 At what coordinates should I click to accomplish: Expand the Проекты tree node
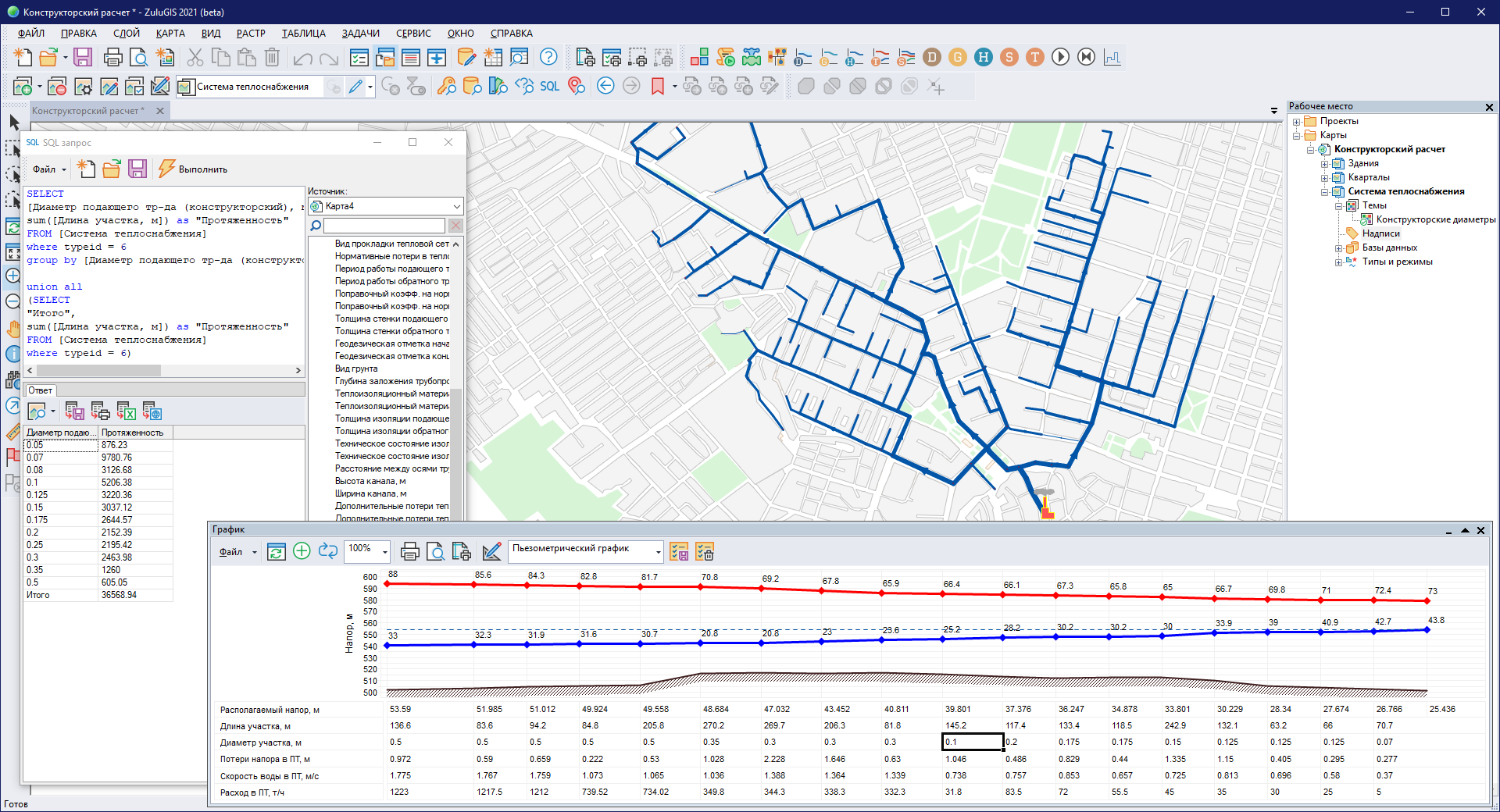(1297, 122)
